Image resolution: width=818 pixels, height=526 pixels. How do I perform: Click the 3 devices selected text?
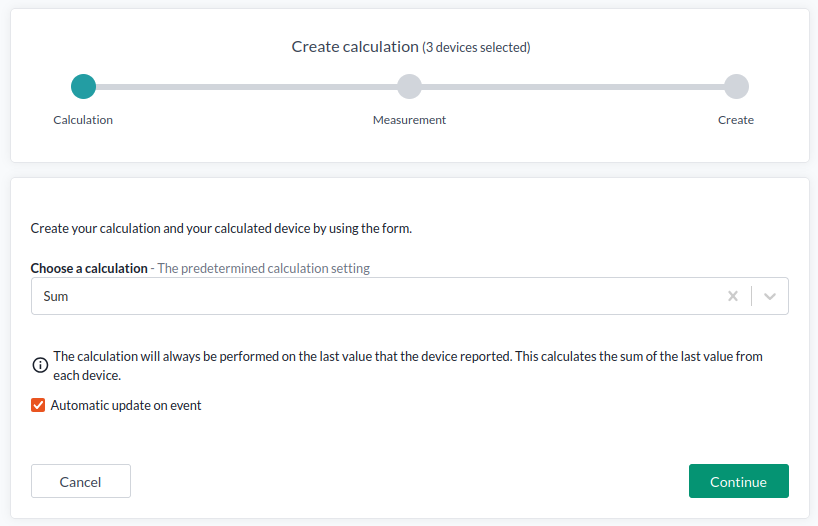click(x=476, y=47)
